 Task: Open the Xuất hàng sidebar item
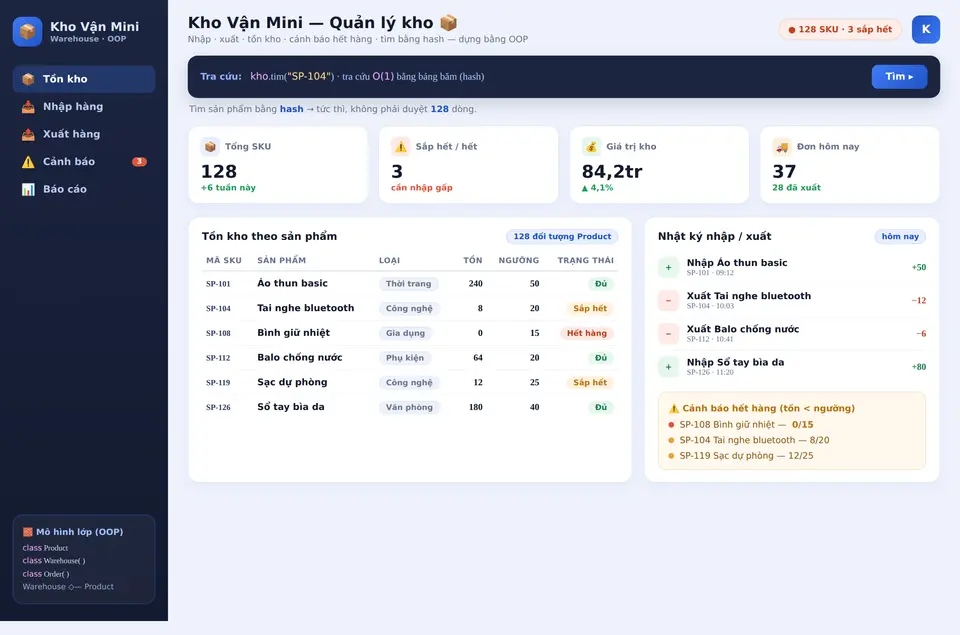(84, 134)
